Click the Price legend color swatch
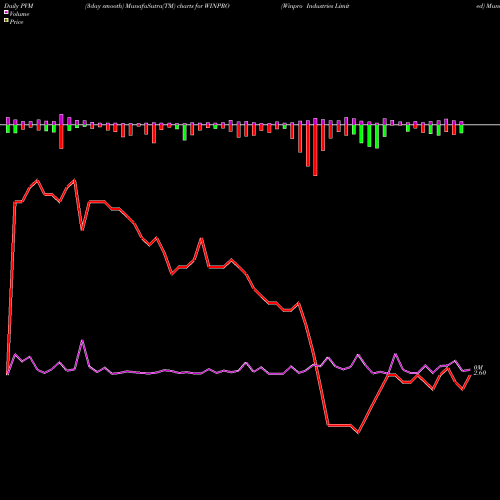This screenshot has width=500, height=500. click(x=6, y=21)
